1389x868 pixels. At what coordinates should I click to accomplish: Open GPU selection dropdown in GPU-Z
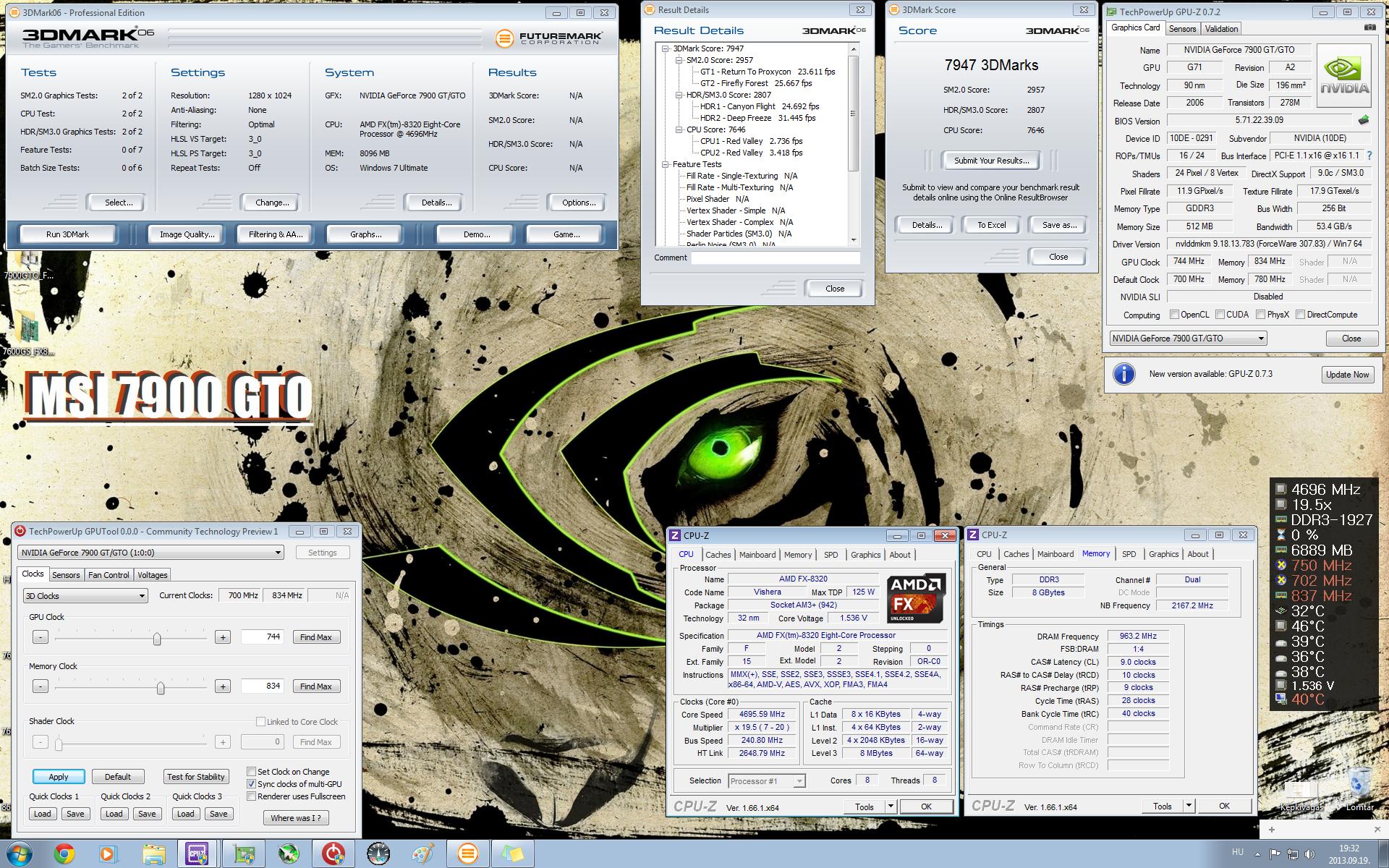click(1188, 338)
